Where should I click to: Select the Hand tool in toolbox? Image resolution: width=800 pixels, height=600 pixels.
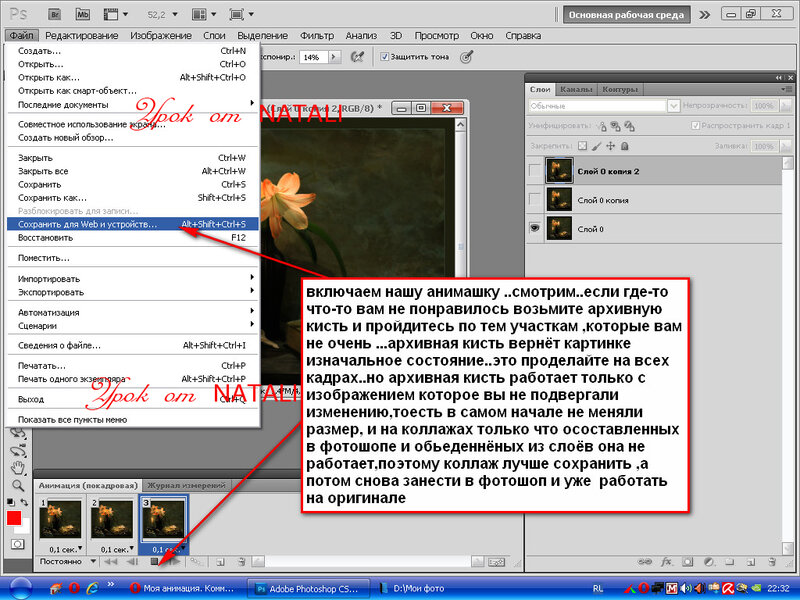click(16, 466)
